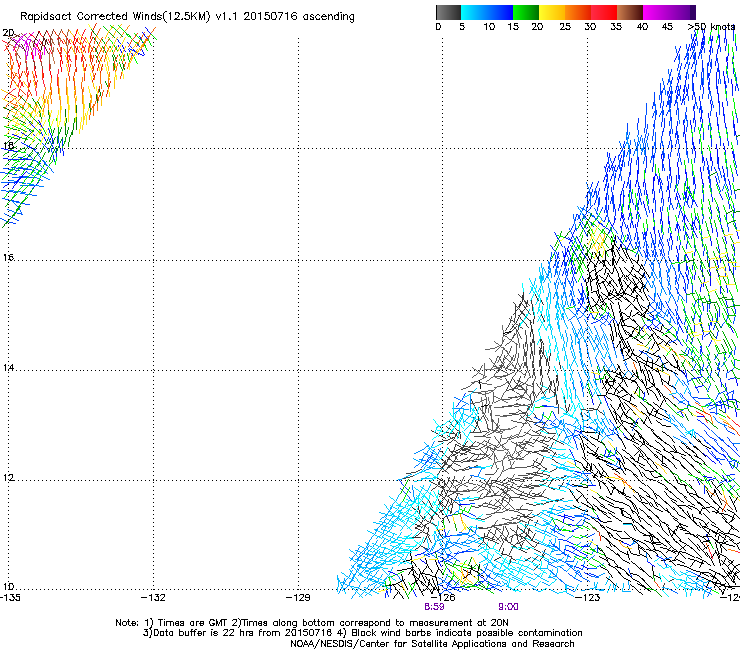Click the '45' label under the color bar
Image resolution: width=740 pixels, height=650 pixels.
point(667,27)
